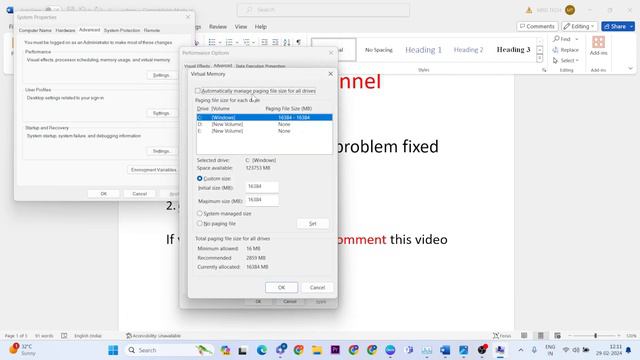Click Environment Variables in System Properties
The width and height of the screenshot is (640, 360).
click(x=153, y=169)
